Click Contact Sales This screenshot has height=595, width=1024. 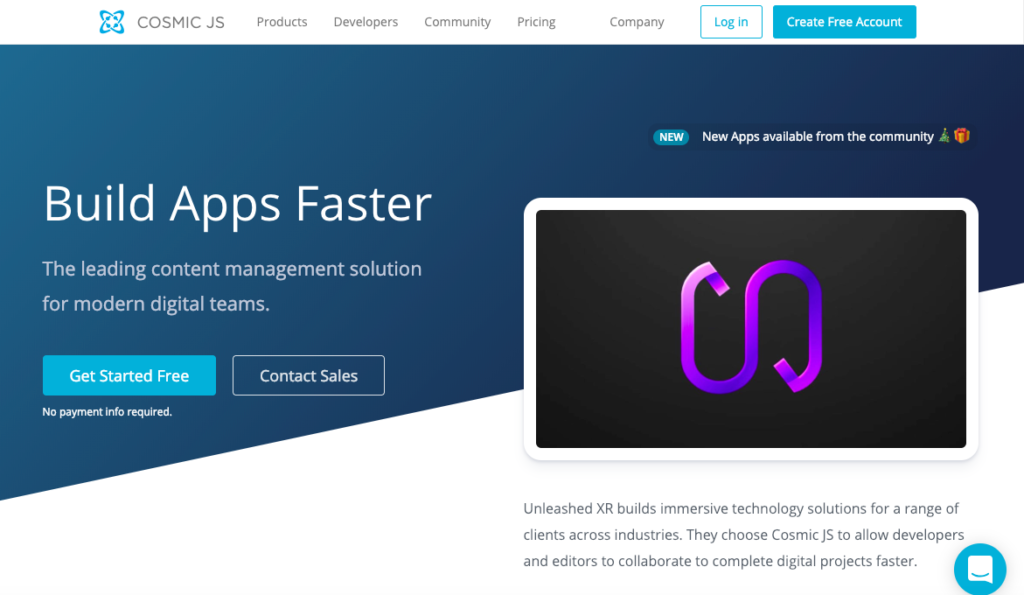point(308,375)
